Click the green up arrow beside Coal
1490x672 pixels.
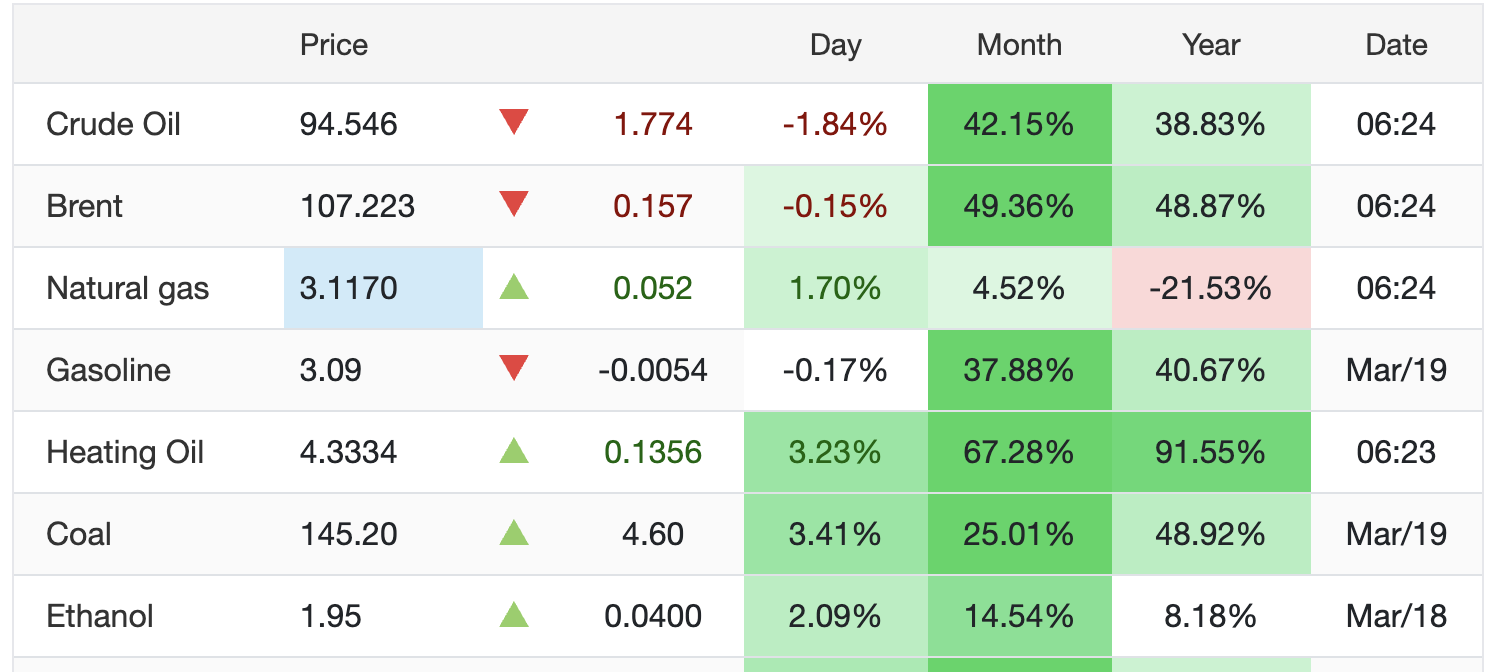513,534
